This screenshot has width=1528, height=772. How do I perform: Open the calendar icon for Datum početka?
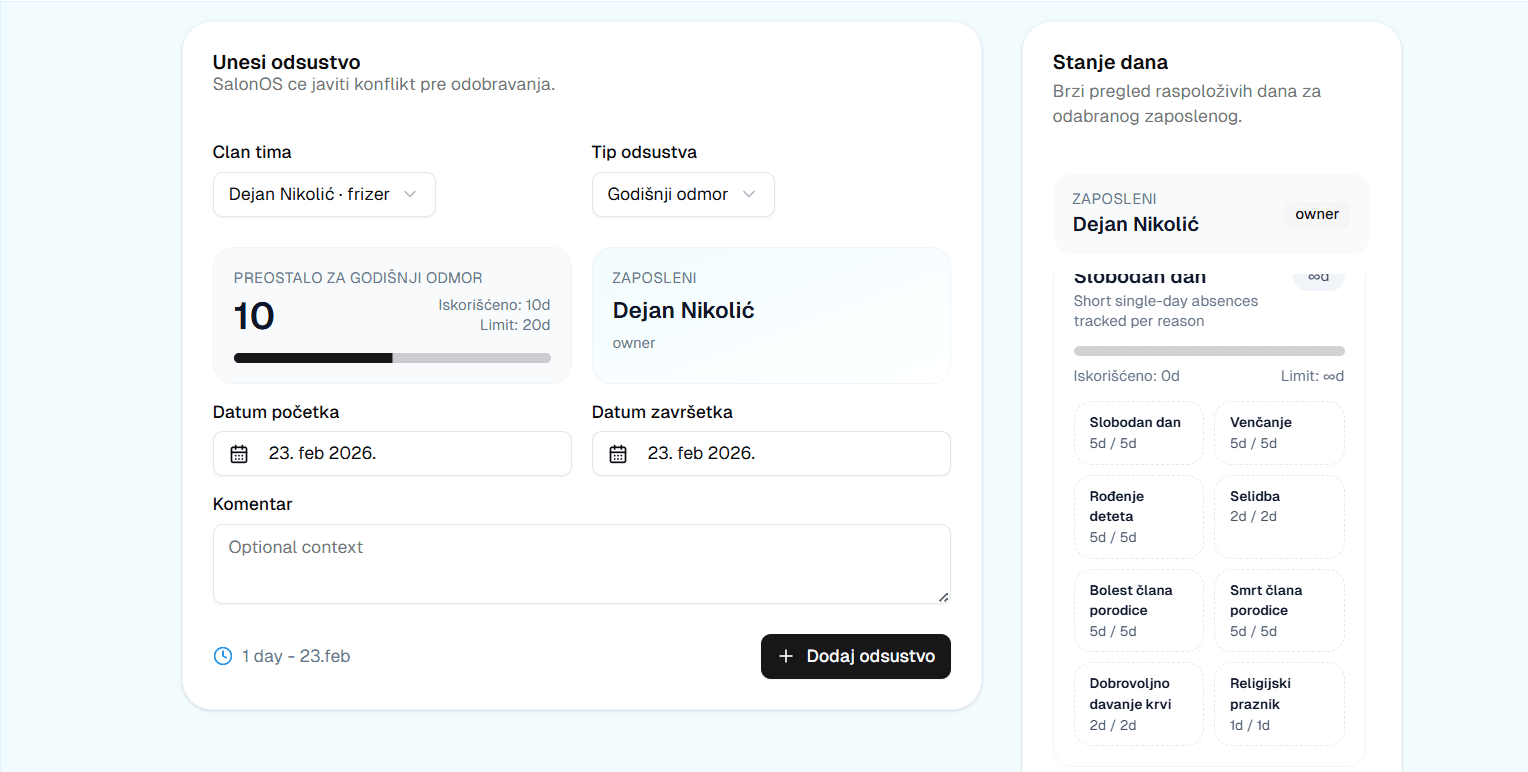[x=238, y=453]
